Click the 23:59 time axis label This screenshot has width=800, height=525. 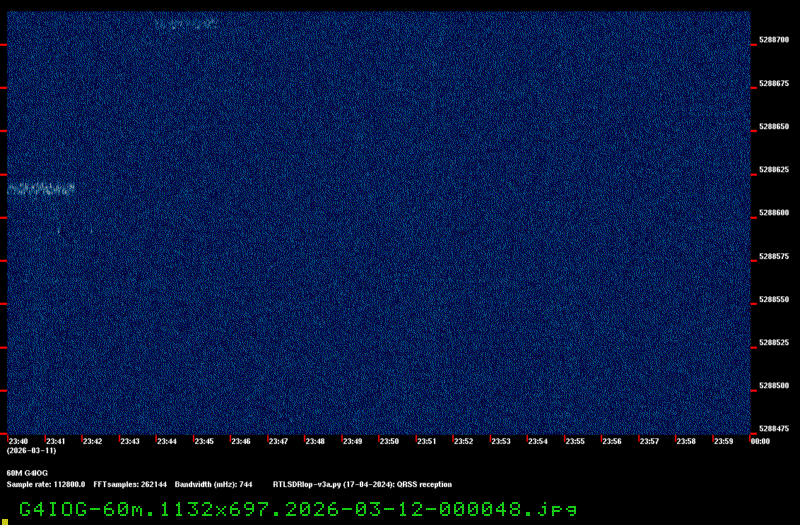(723, 441)
